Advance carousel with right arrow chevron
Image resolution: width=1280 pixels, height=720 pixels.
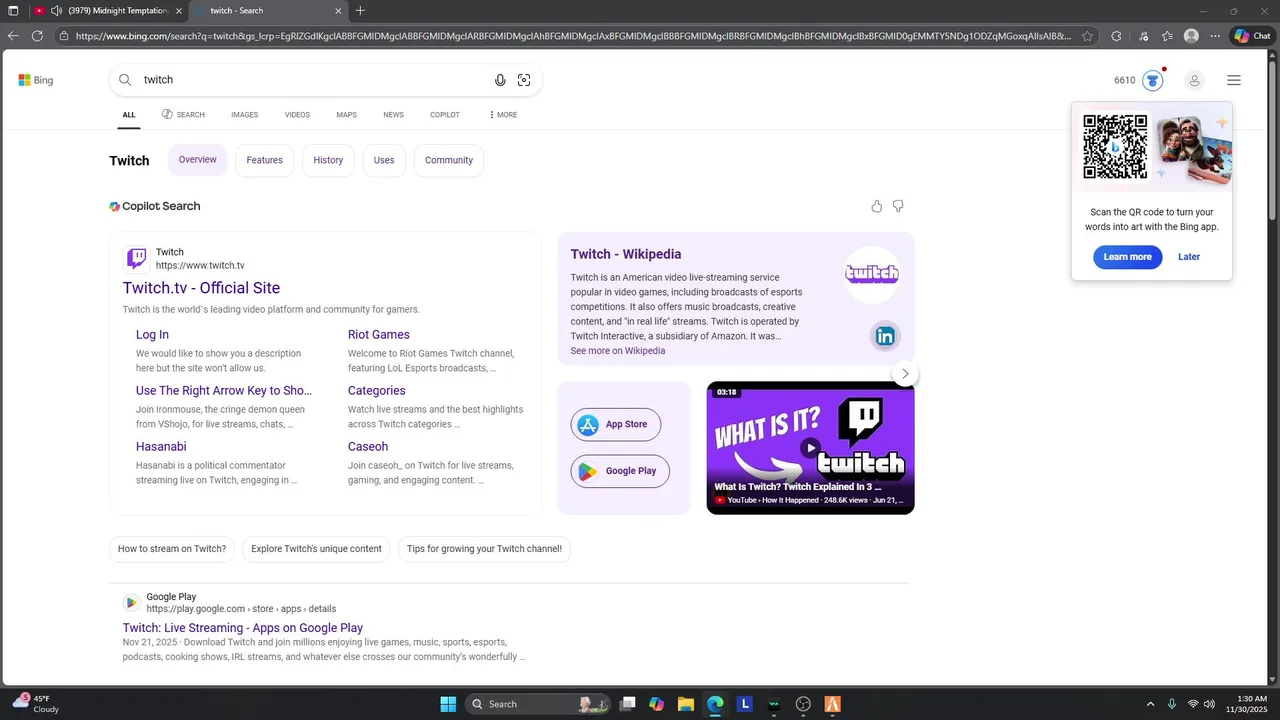click(905, 374)
